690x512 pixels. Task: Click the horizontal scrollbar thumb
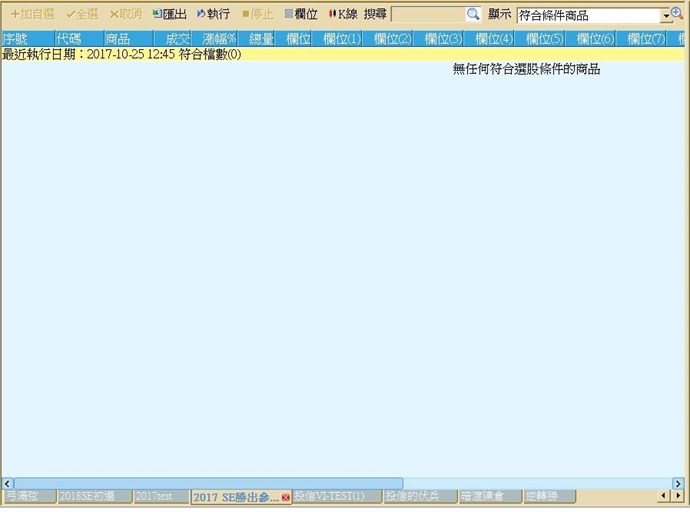point(208,484)
